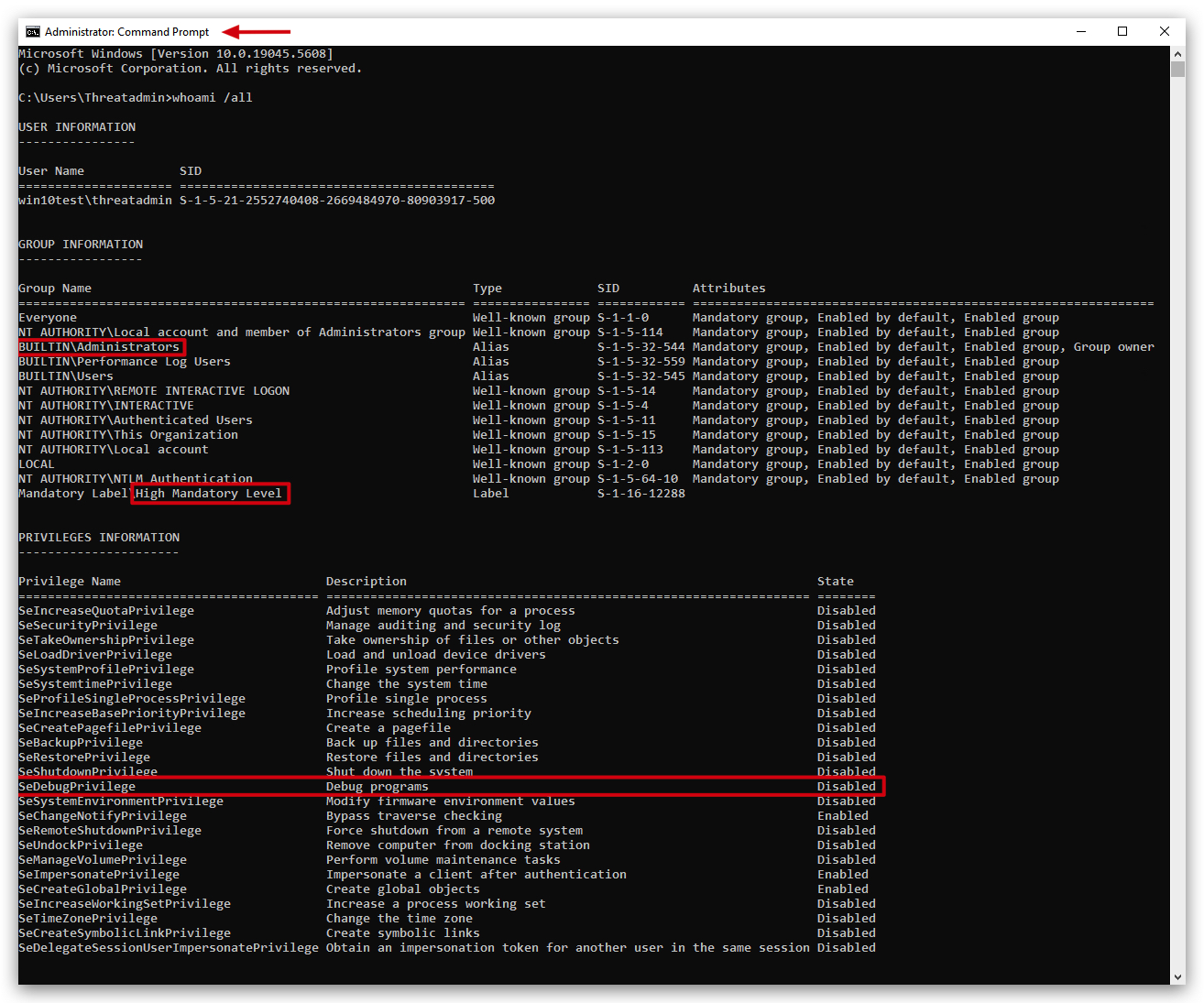1204x1003 pixels.
Task: Click the SID ending in 80903917-500
Action: click(337, 201)
